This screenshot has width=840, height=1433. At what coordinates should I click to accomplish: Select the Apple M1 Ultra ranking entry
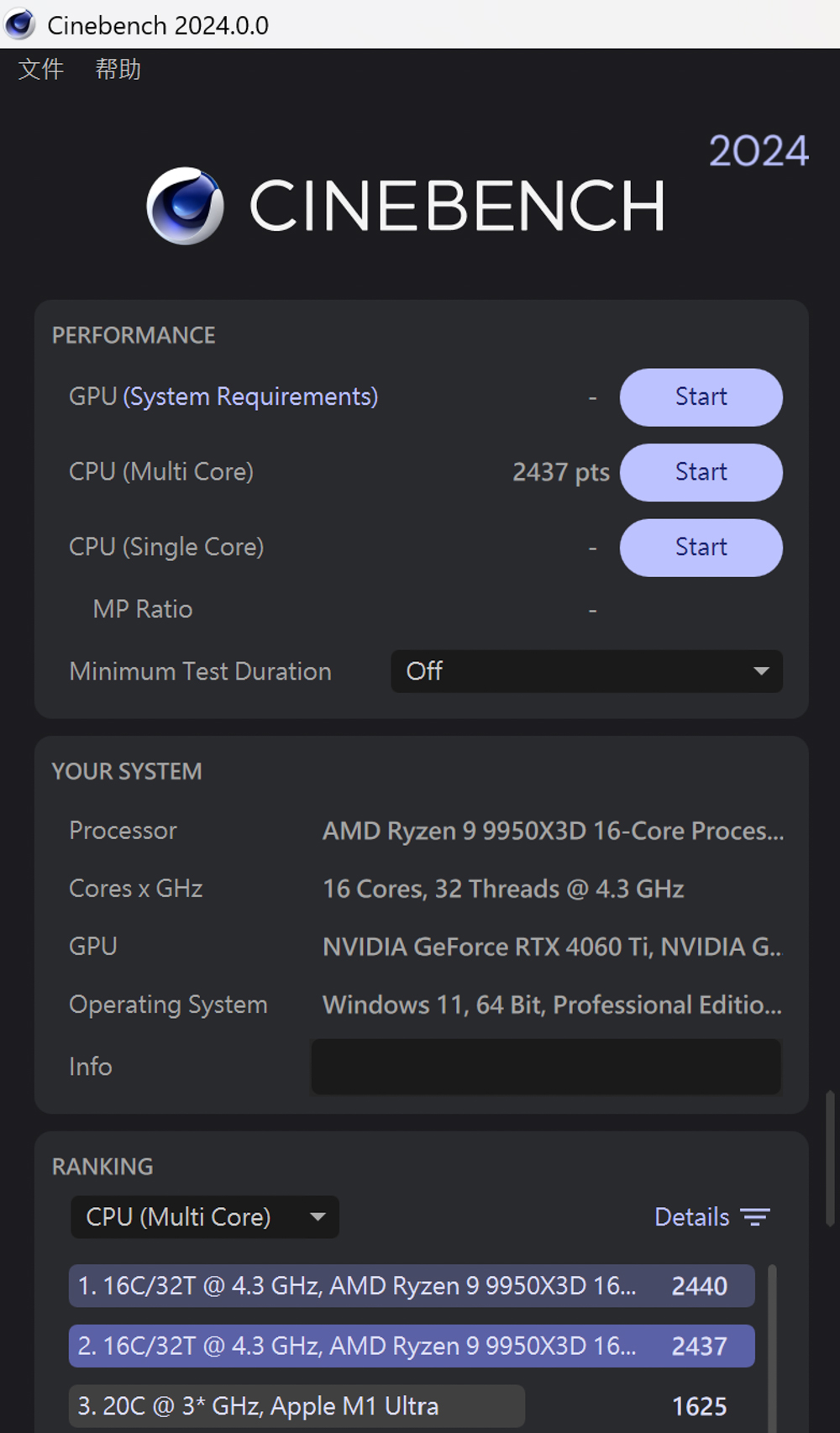[297, 1406]
